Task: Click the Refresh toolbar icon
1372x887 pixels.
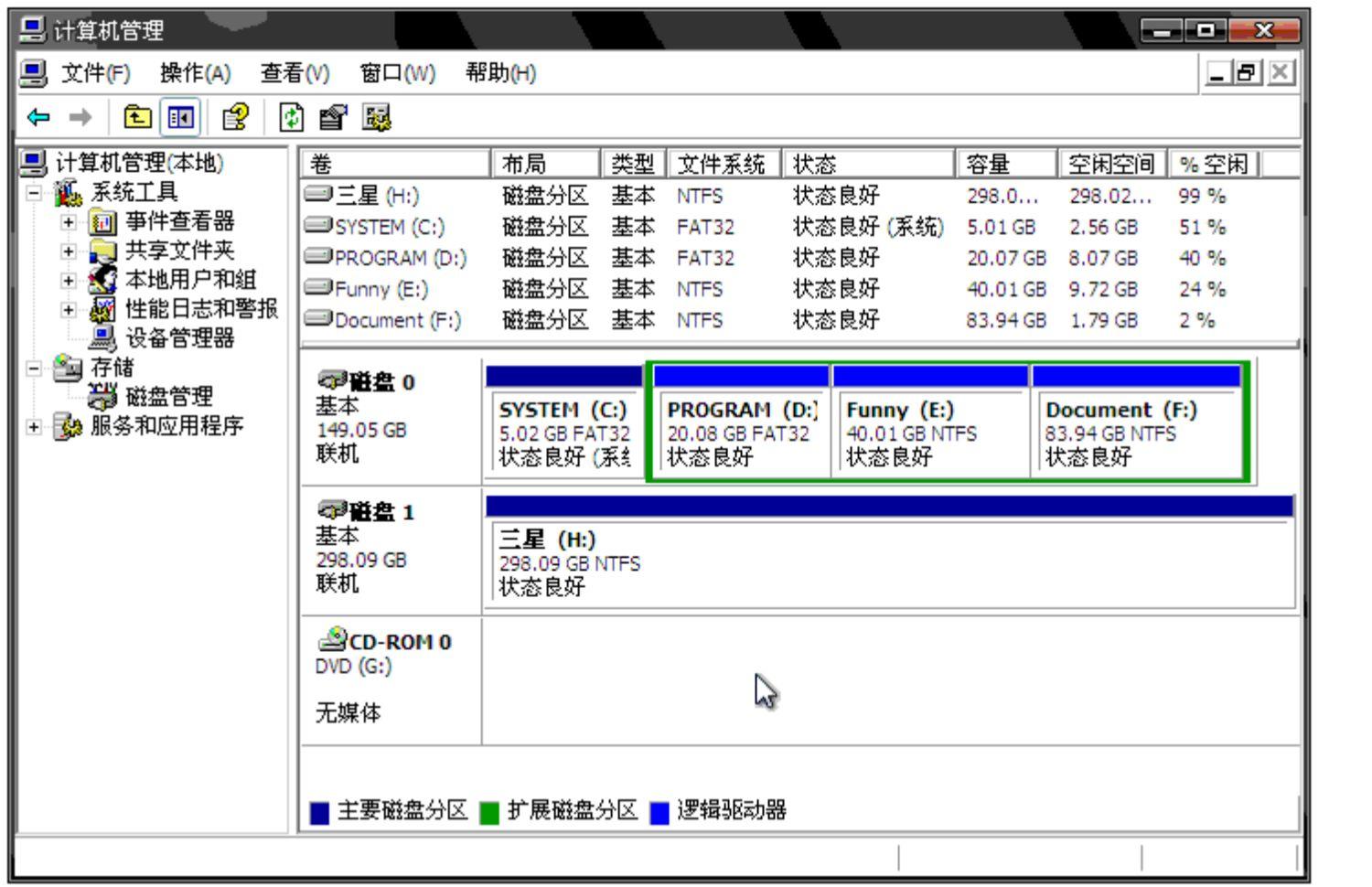Action: click(291, 117)
